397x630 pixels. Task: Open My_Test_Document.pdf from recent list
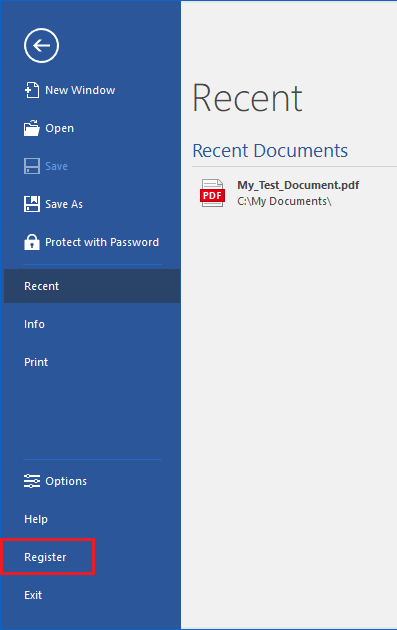(x=298, y=185)
